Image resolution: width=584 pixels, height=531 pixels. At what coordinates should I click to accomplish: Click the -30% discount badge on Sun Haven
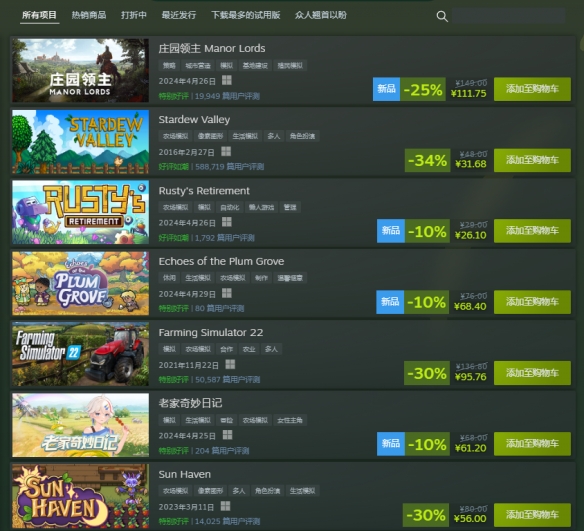coord(426,515)
